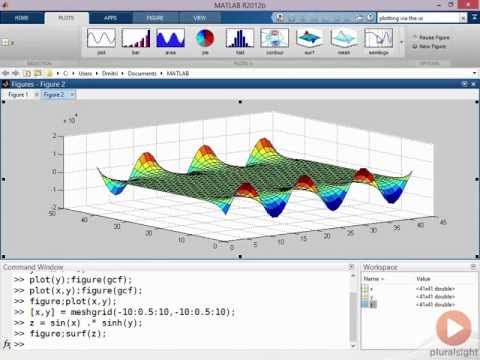Image resolution: width=480 pixels, height=360 pixels.
Task: Open the Figures panel actions menu
Action: click(x=465, y=84)
